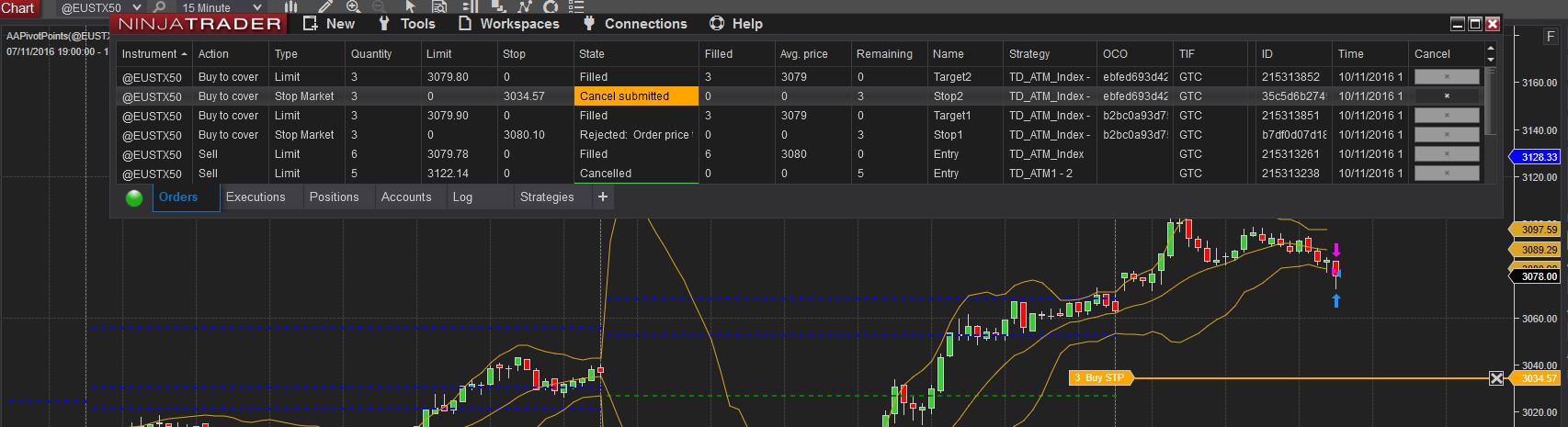This screenshot has width=1568, height=427.
Task: Select the TD_ATM1 - 2 strategy cell
Action: [x=1050, y=173]
